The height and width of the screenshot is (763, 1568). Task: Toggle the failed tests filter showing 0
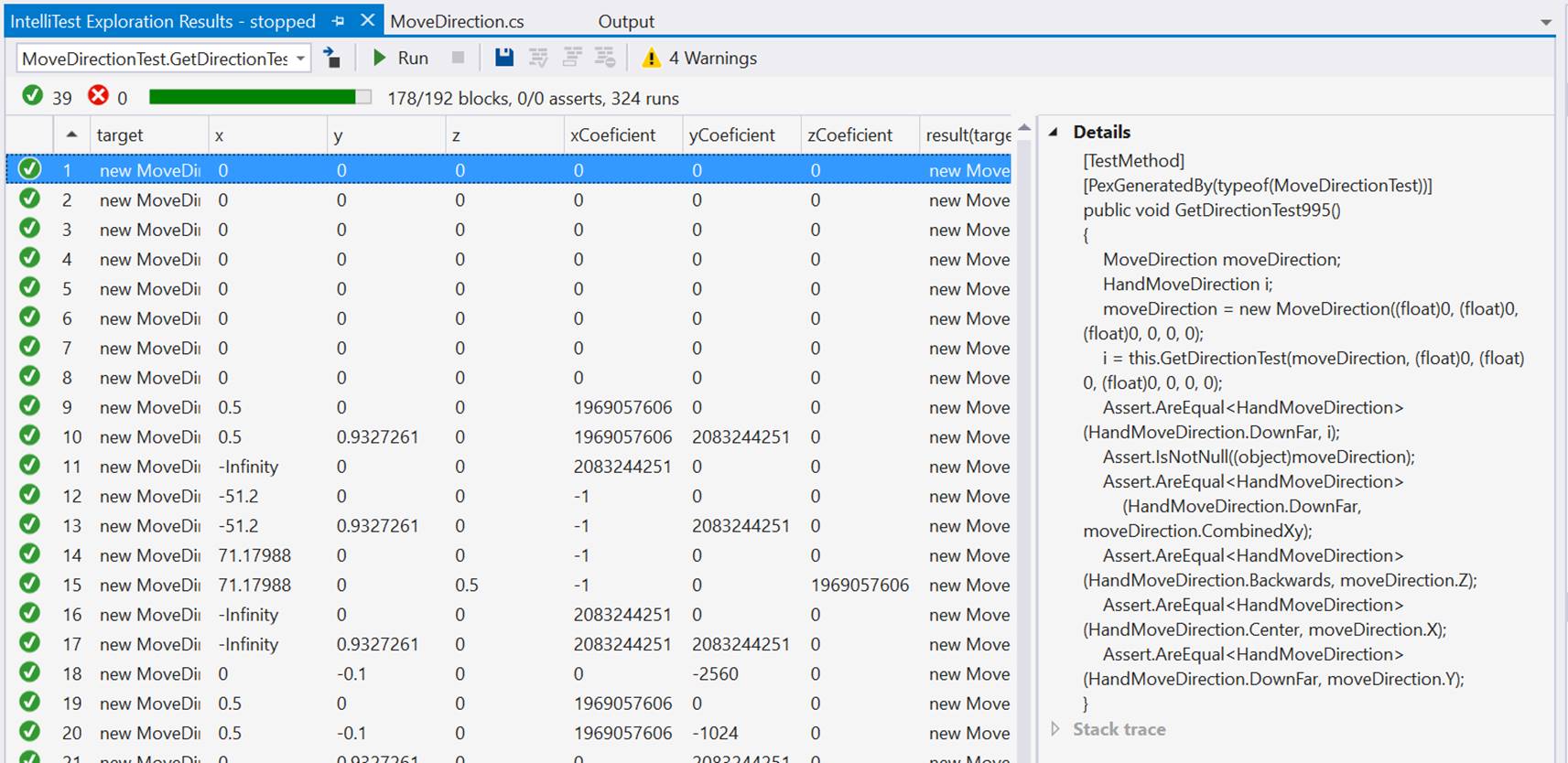107,97
